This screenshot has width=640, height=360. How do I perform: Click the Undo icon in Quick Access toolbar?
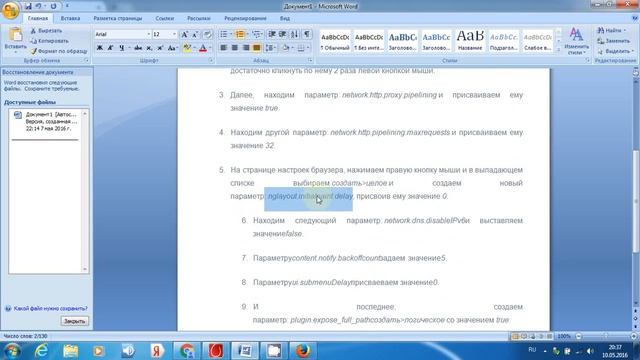(39, 6)
